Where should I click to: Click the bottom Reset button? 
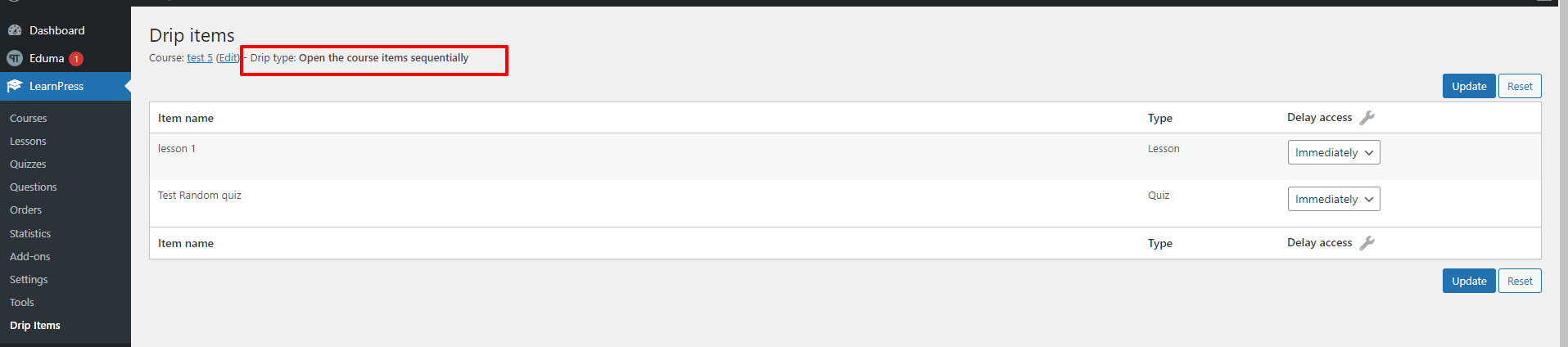1520,281
